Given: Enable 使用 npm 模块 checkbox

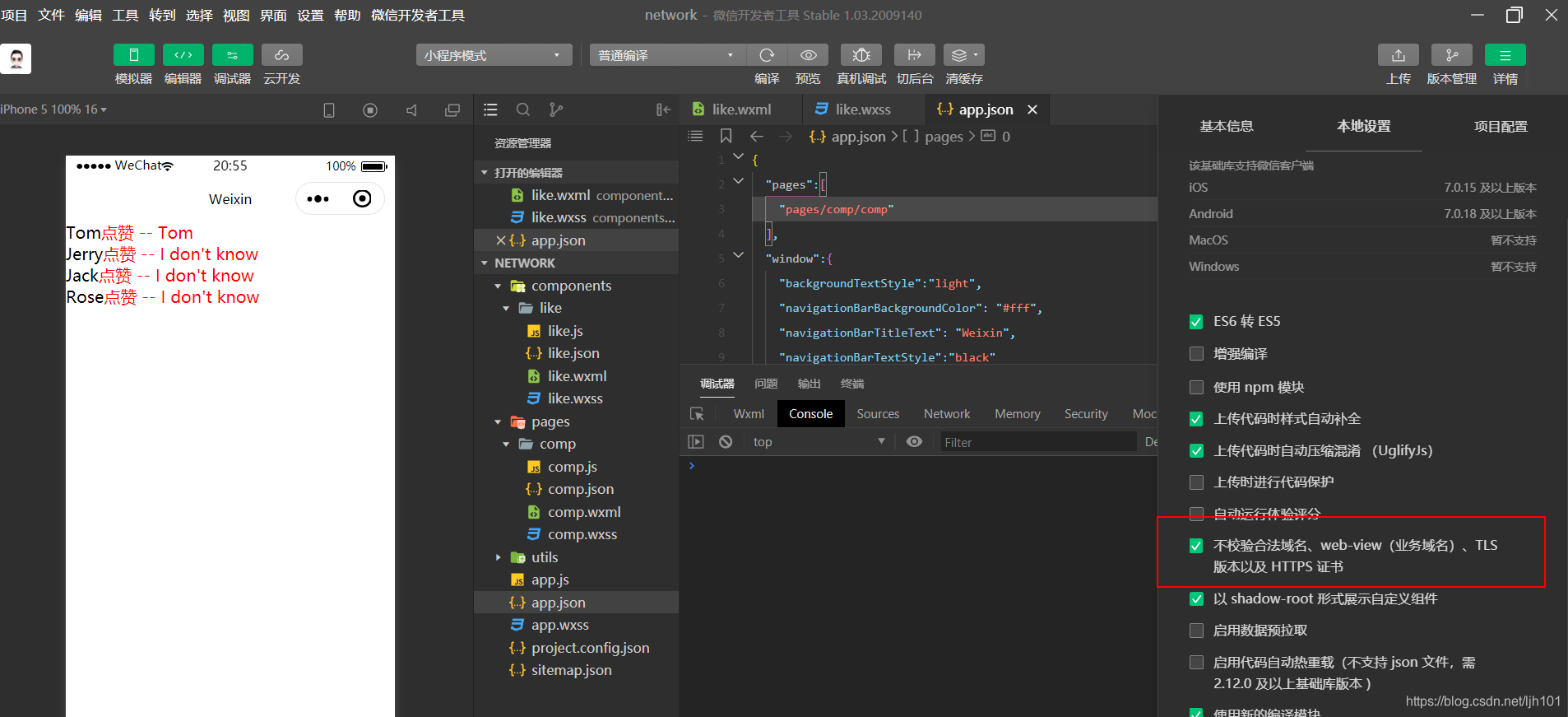Looking at the screenshot, I should coord(1196,388).
